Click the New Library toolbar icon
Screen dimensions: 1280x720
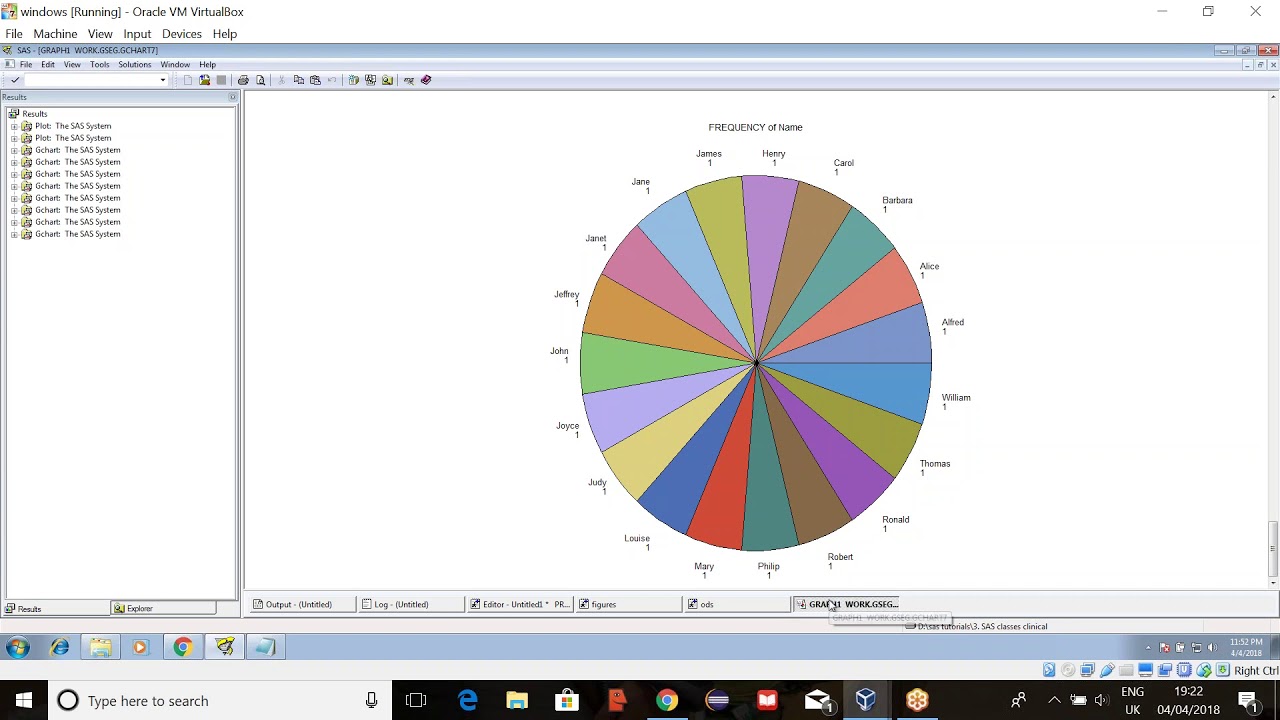[353, 80]
